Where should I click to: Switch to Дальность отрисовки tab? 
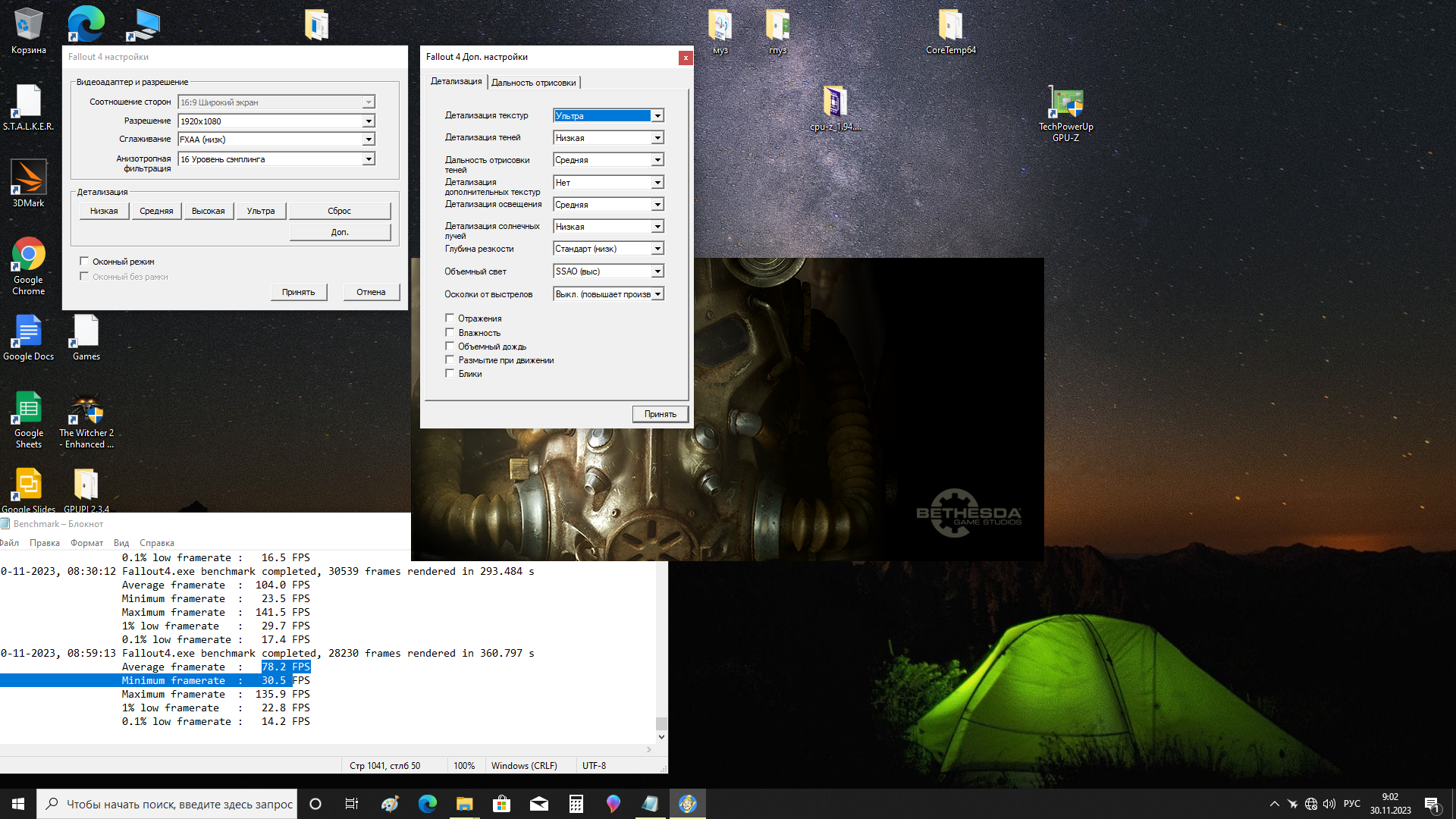(x=533, y=83)
